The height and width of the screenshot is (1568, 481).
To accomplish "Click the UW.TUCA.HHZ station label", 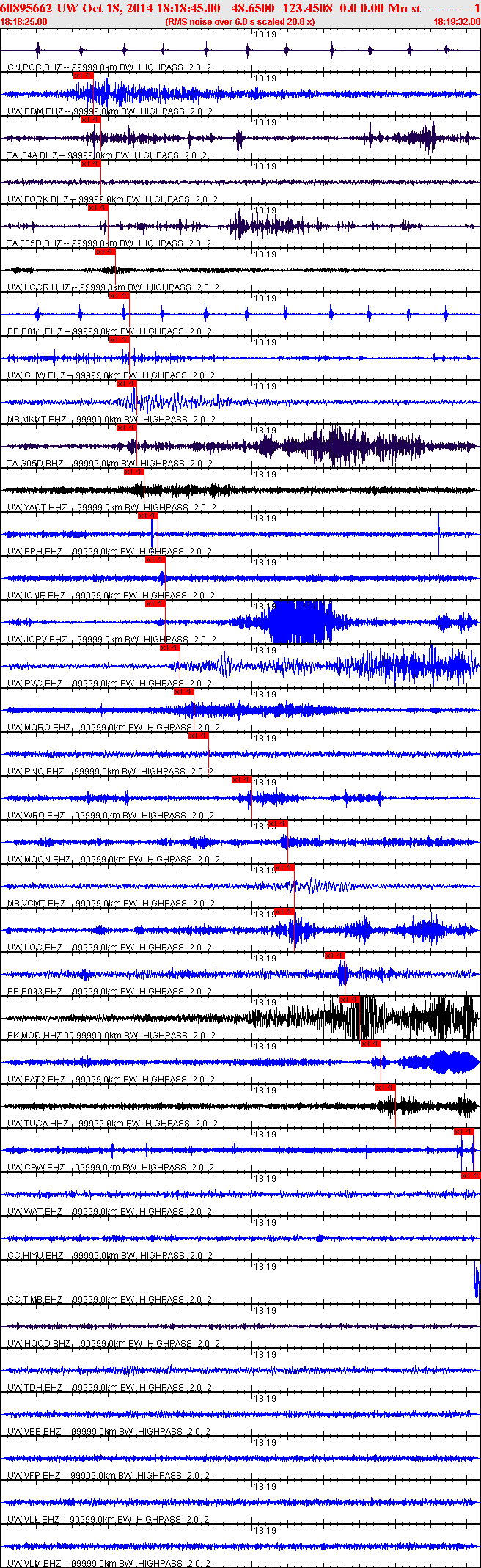I will click(38, 1124).
